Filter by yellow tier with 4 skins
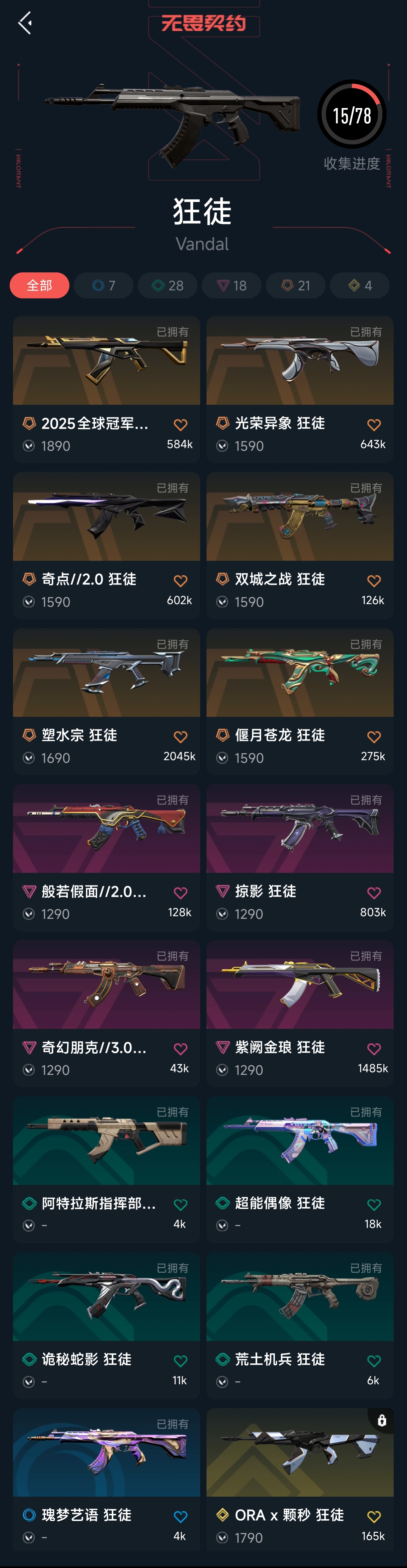407x1568 pixels. [360, 285]
